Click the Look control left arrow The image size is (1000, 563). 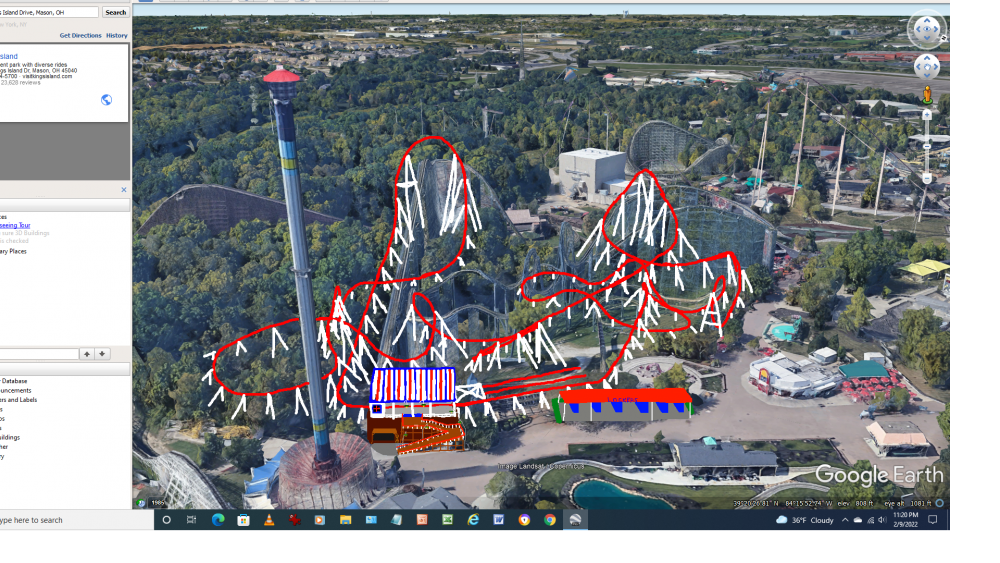(918, 29)
